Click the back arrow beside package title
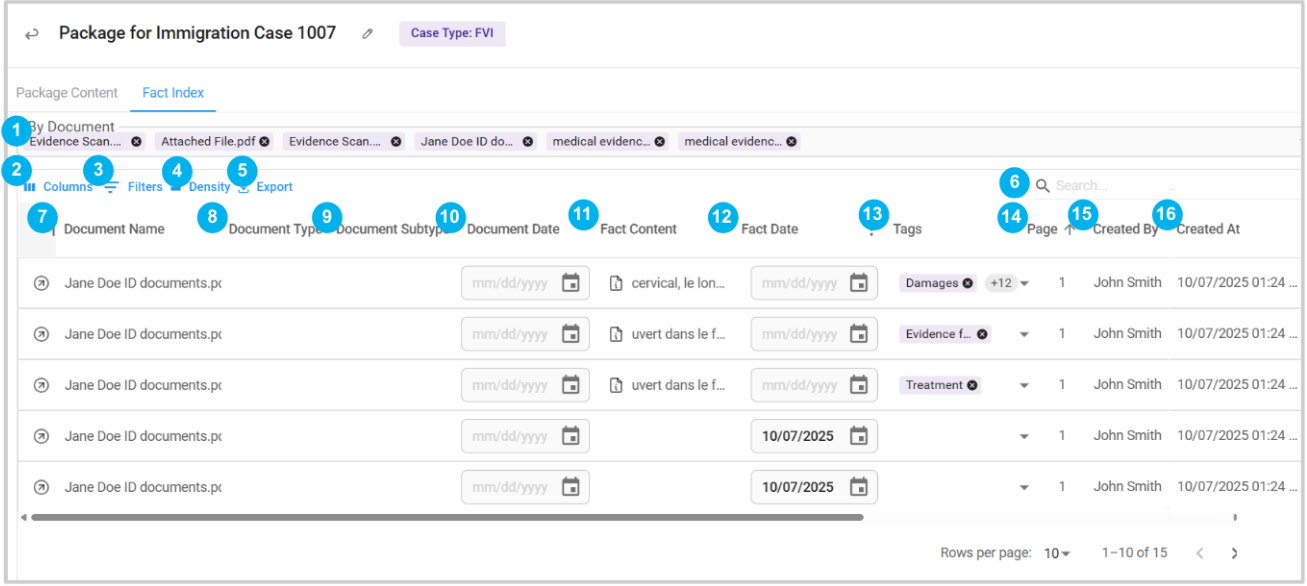This screenshot has width=1307, height=586. click(x=32, y=34)
